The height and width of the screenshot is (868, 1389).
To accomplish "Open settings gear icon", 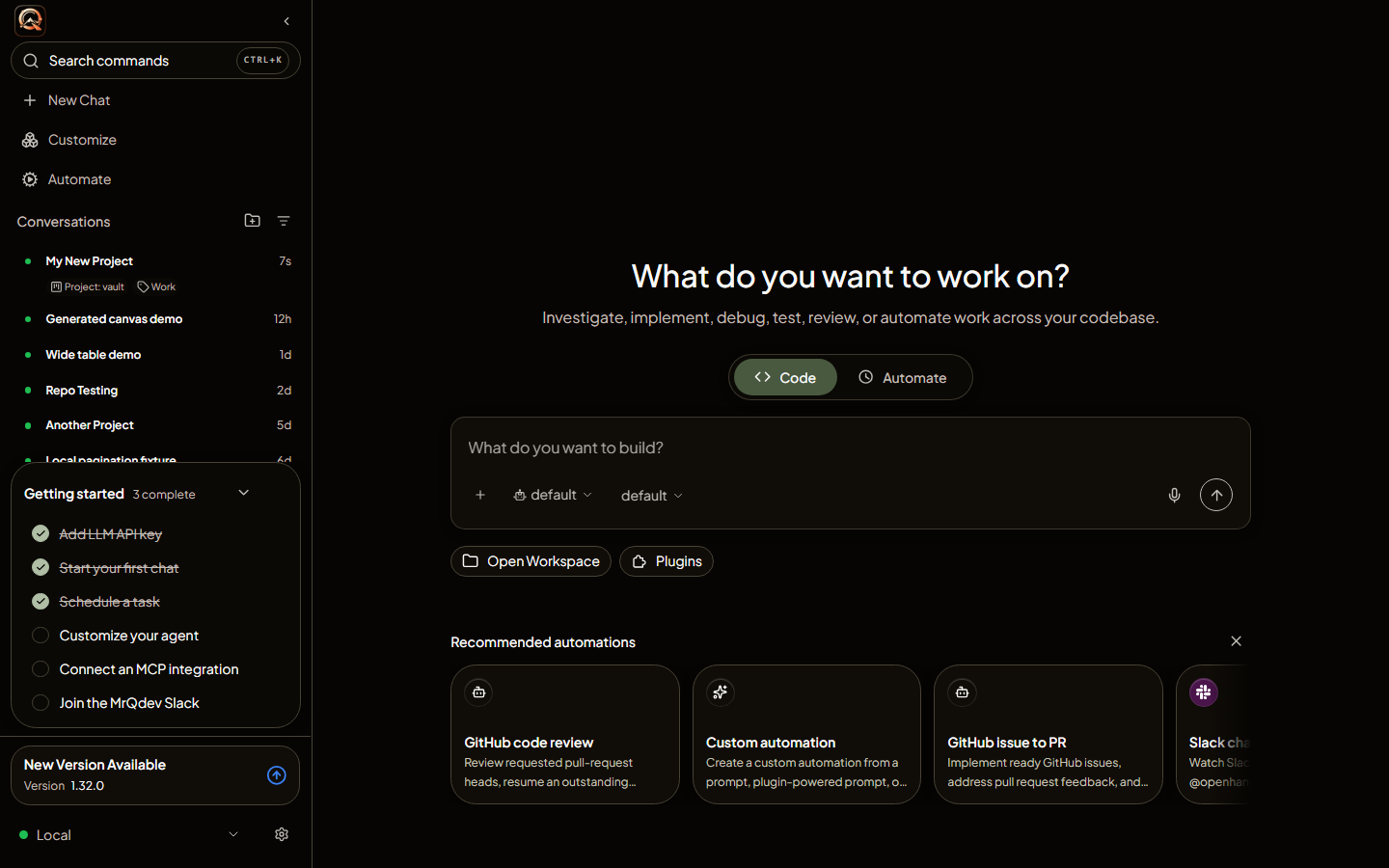I will click(x=282, y=834).
